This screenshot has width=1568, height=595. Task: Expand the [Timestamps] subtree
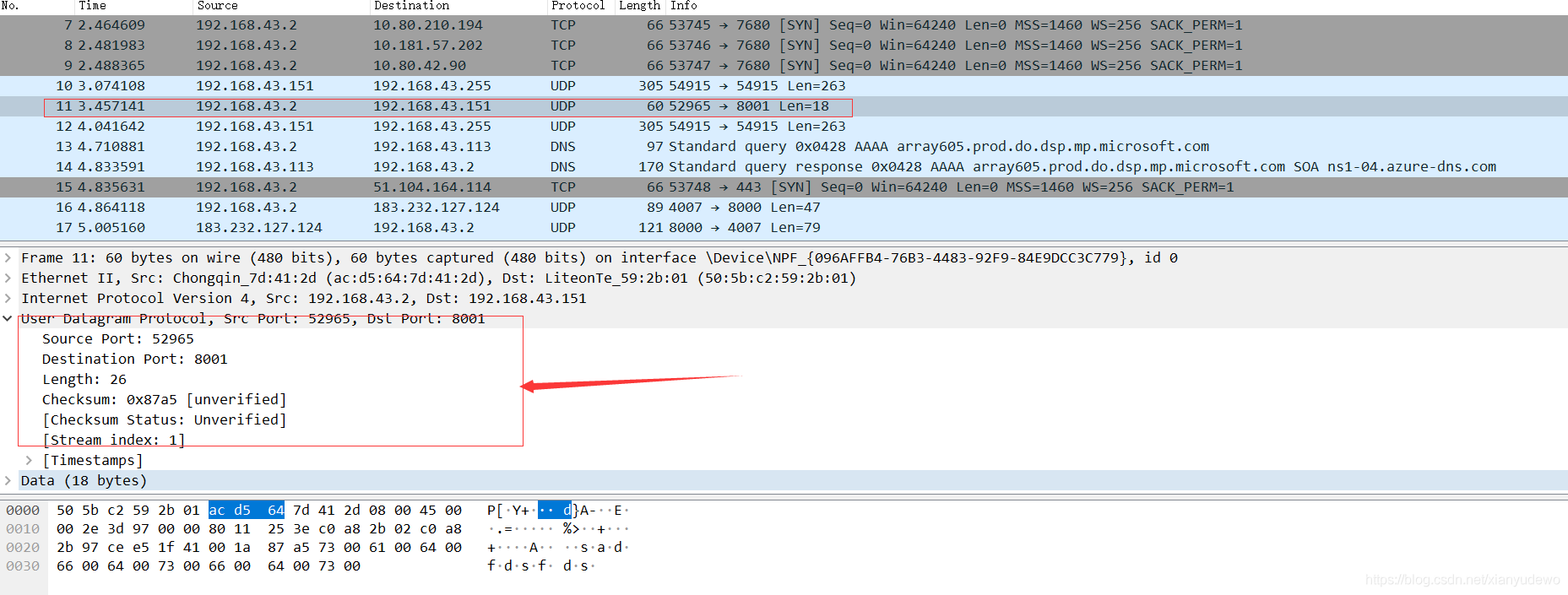[29, 461]
